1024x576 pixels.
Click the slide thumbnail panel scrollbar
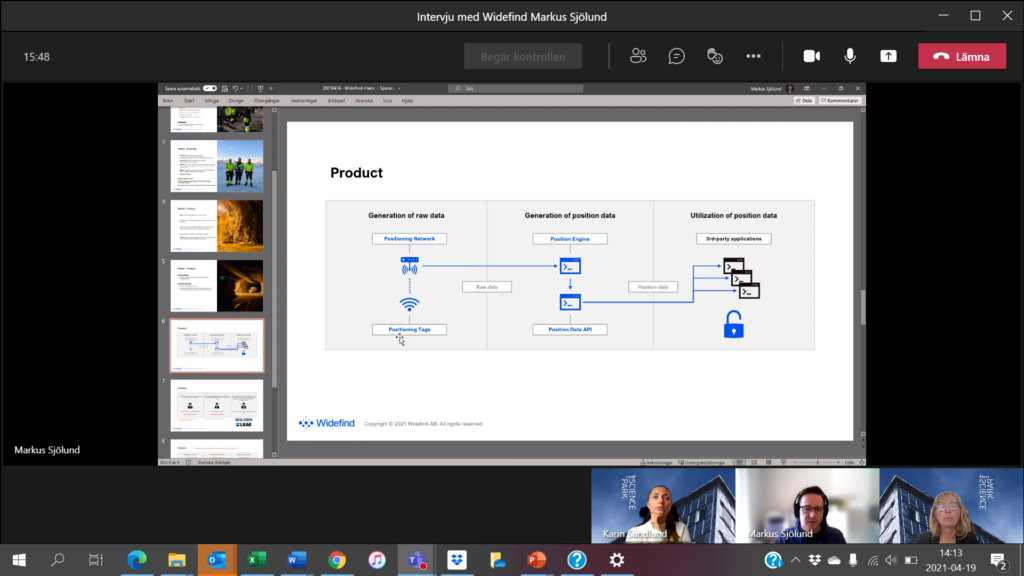tap(274, 281)
